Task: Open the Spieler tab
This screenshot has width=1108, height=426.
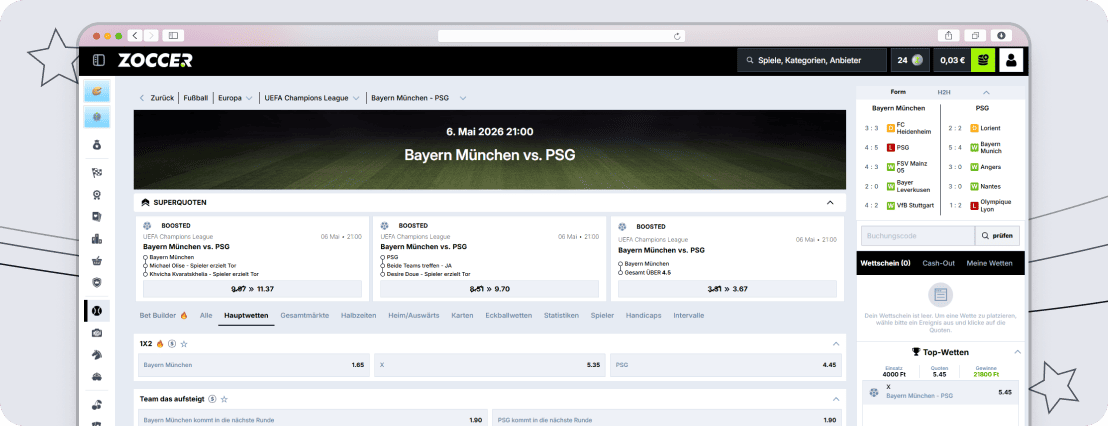Action: coord(602,316)
